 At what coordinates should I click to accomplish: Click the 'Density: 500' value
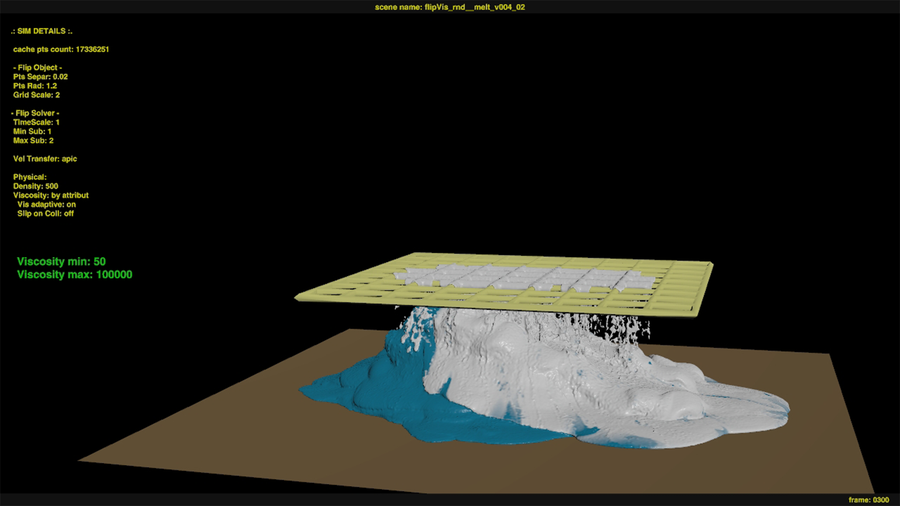coord(36,186)
